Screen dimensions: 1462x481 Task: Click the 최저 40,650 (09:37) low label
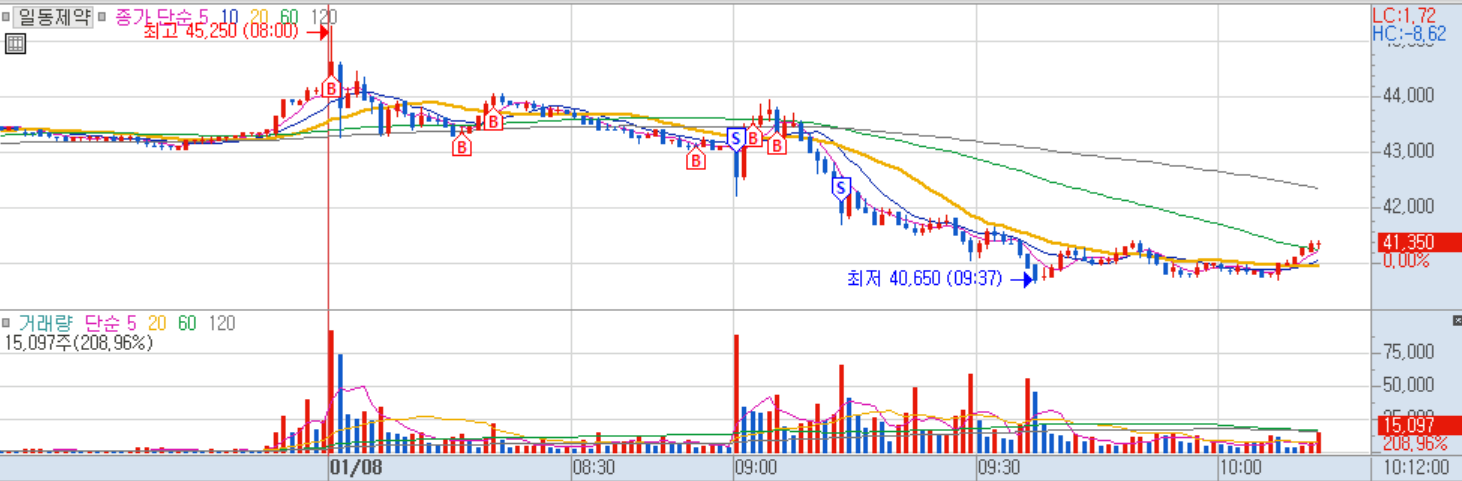tap(924, 279)
